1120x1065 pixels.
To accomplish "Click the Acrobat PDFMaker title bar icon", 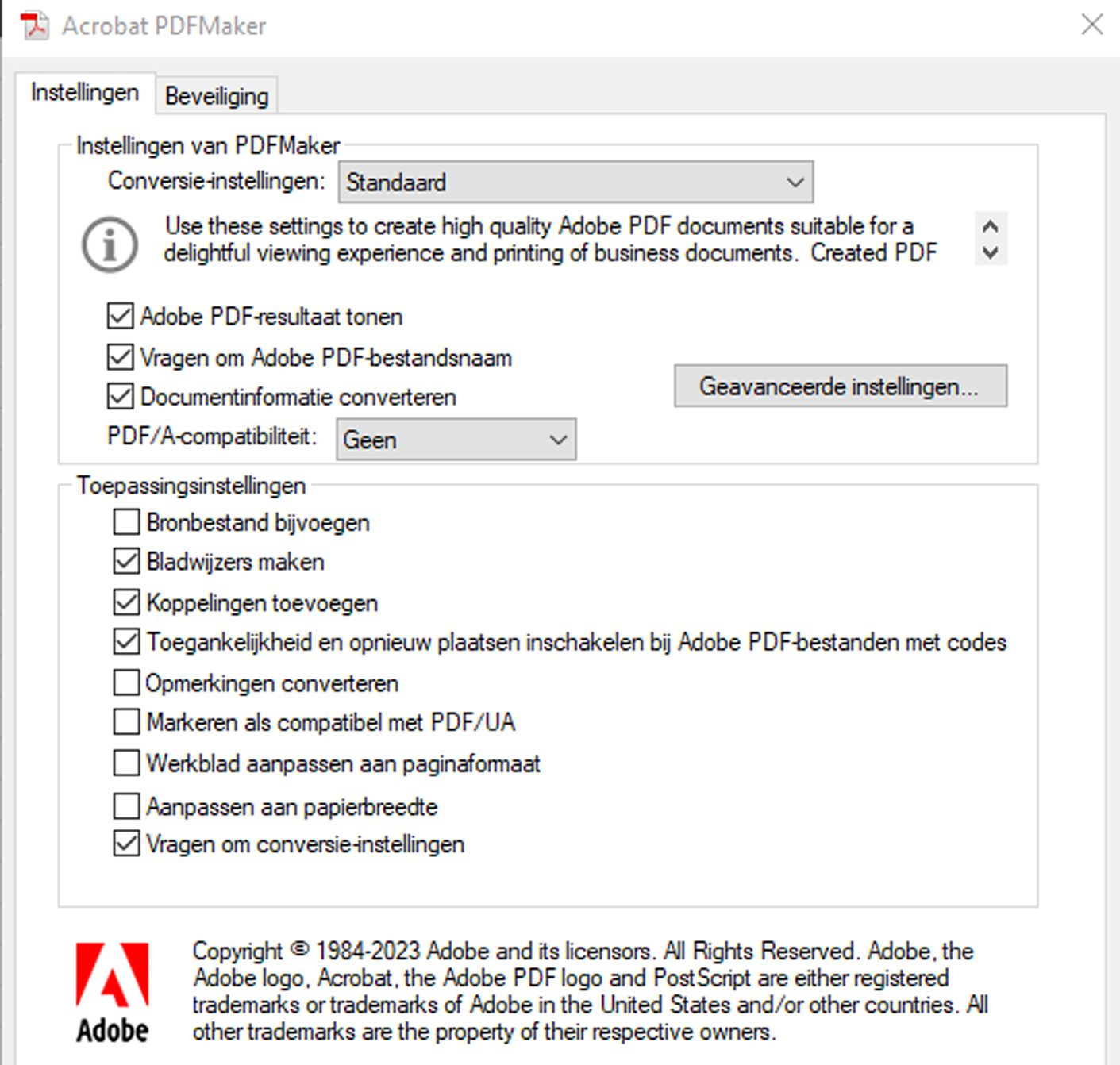I will click(x=33, y=24).
